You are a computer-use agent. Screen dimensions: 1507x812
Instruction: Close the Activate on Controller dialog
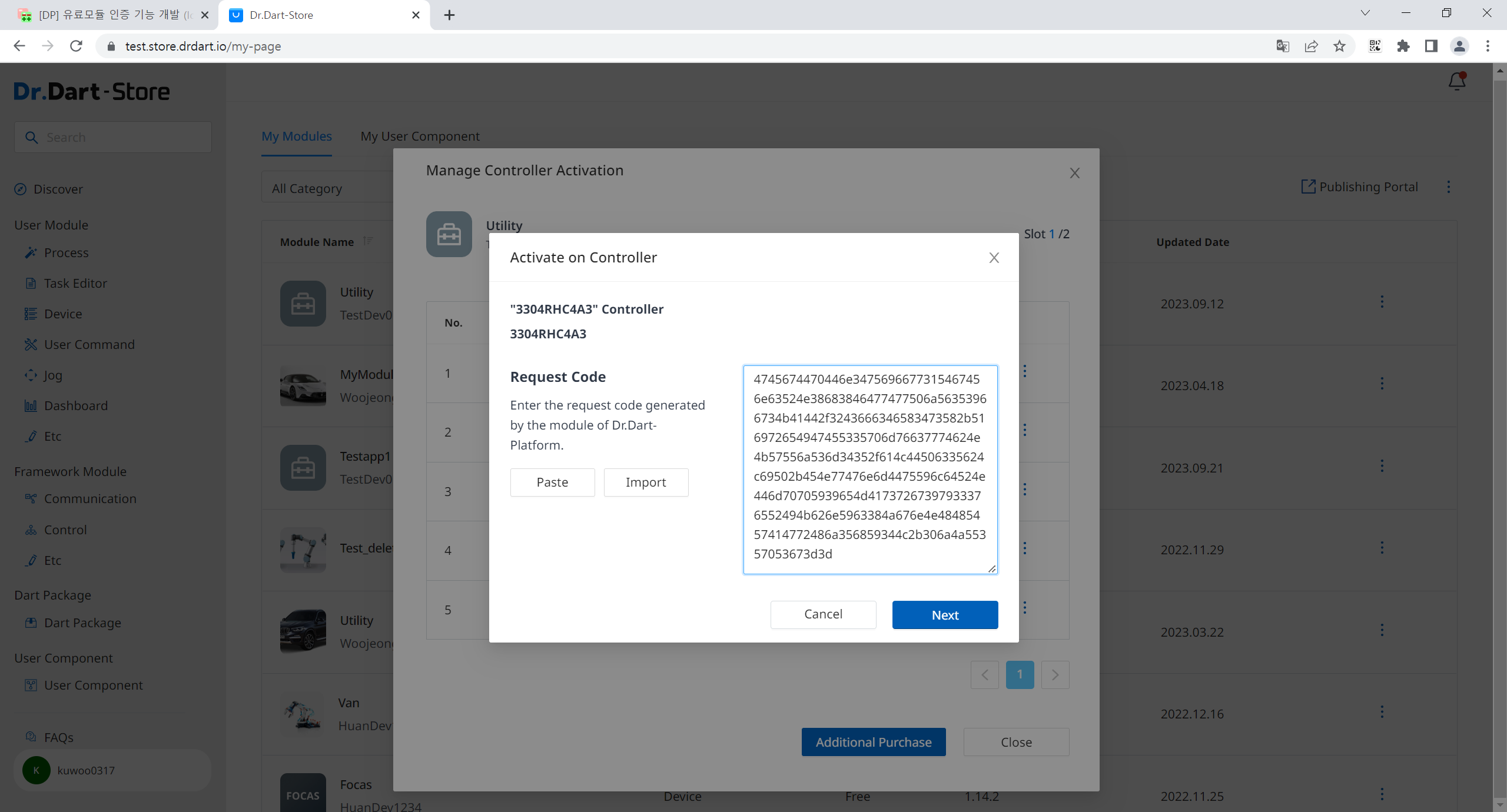(994, 258)
